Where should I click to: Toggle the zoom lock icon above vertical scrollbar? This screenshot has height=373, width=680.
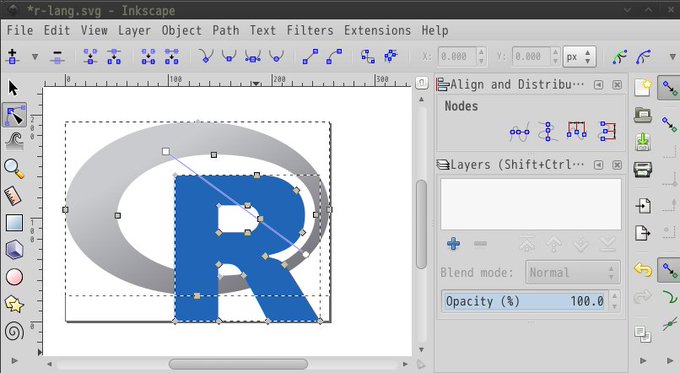pyautogui.click(x=422, y=82)
